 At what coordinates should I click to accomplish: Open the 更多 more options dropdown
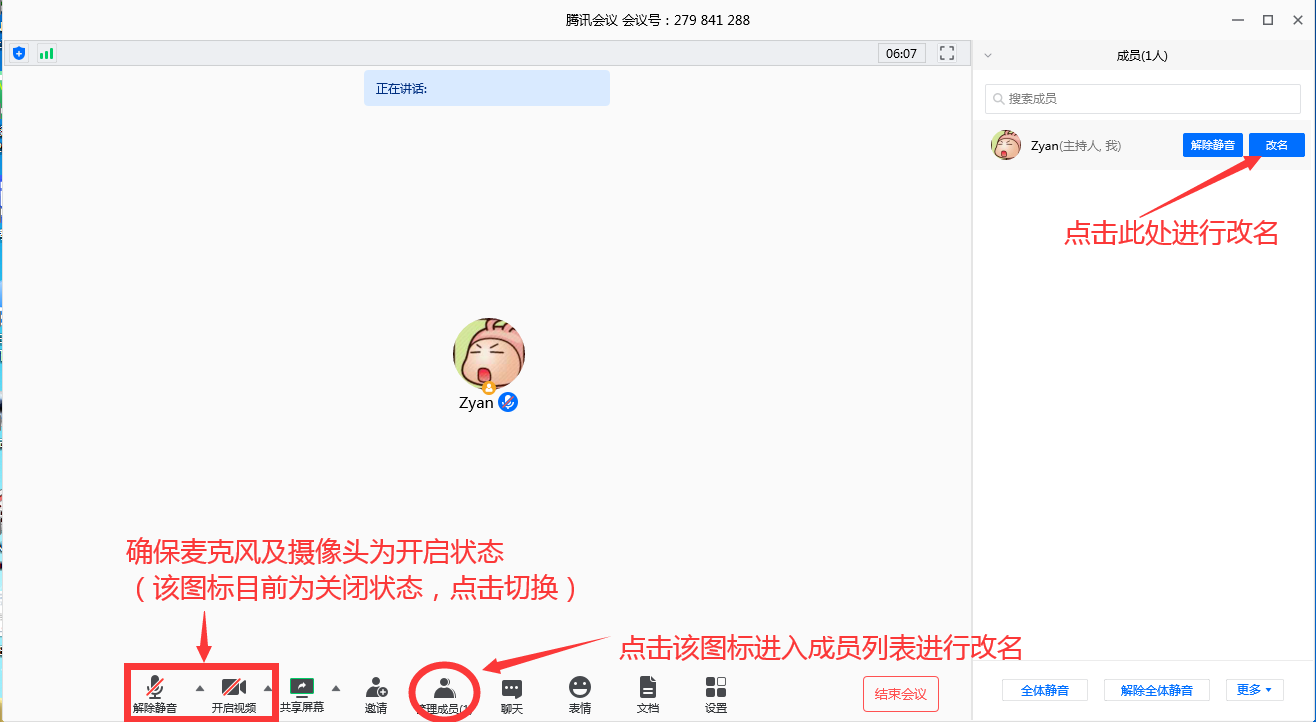click(1254, 689)
